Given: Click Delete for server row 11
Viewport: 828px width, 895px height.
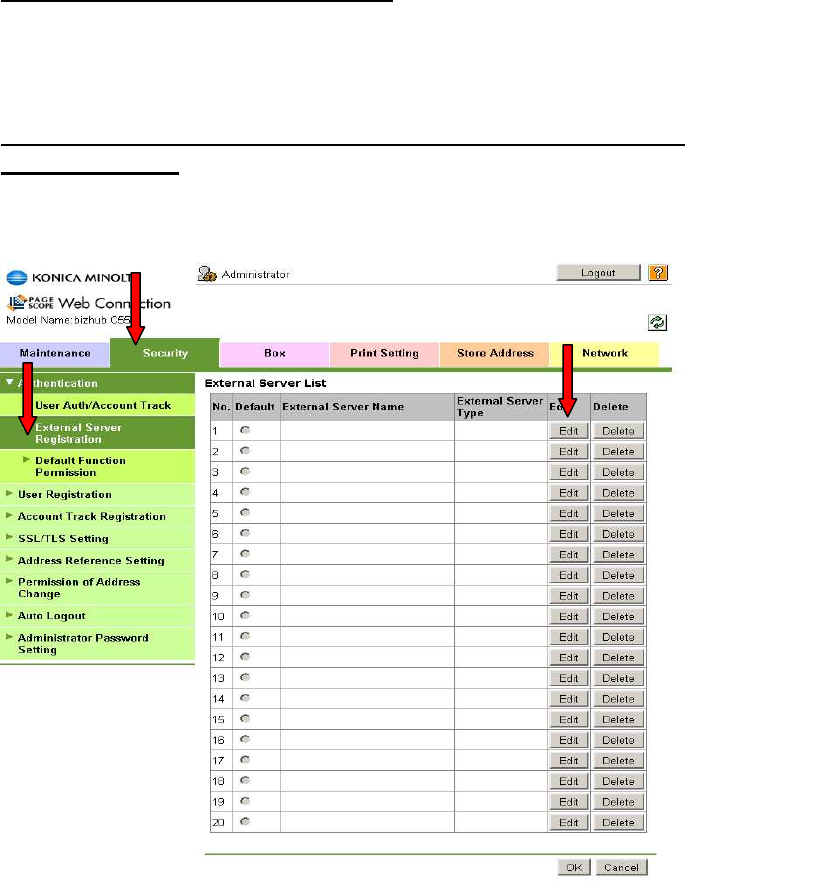Looking at the screenshot, I should tap(618, 637).
